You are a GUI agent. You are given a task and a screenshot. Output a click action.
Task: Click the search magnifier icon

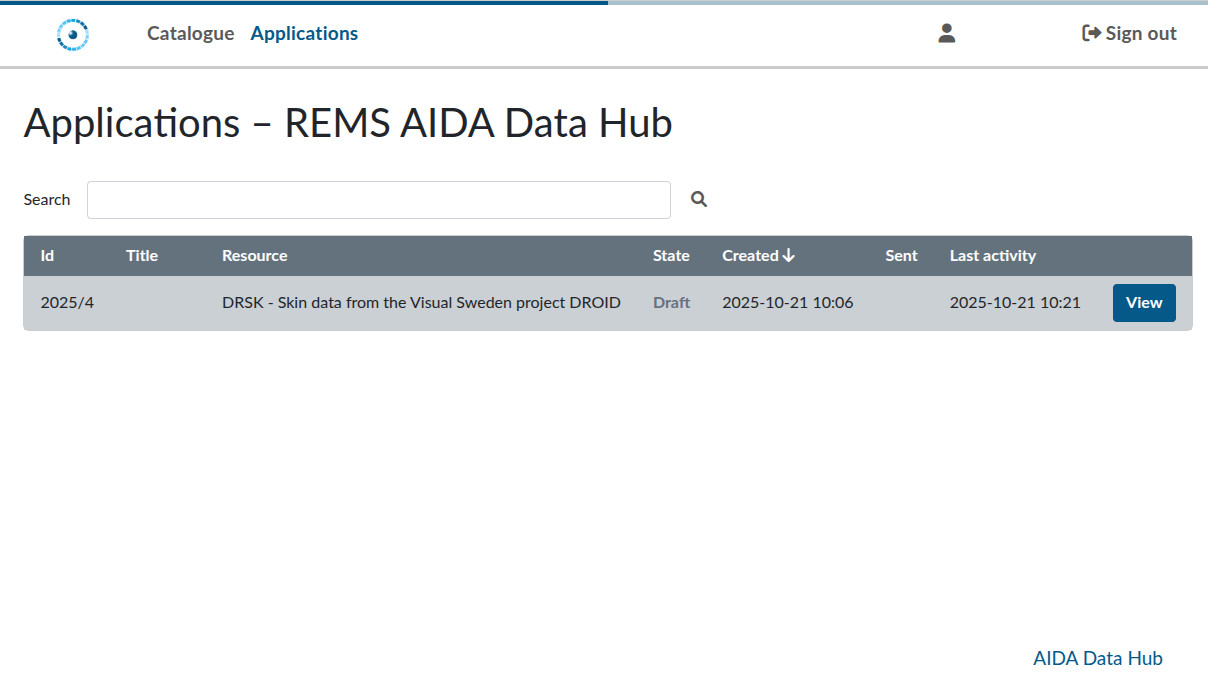pyautogui.click(x=699, y=200)
